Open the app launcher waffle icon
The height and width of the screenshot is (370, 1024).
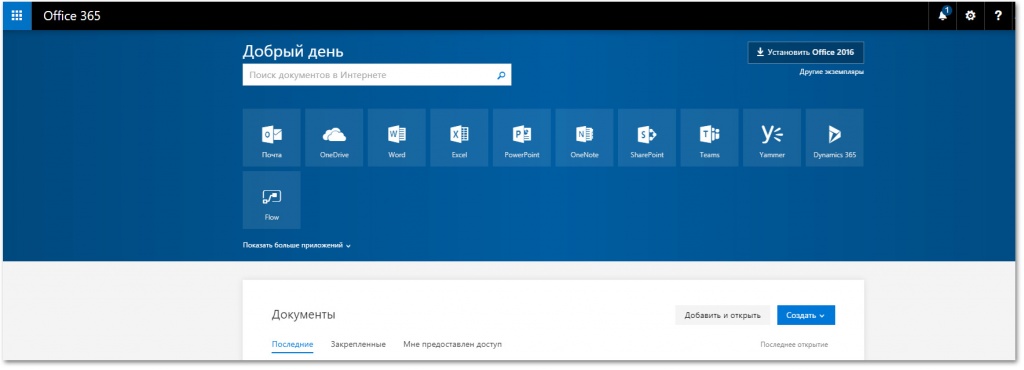[17, 16]
